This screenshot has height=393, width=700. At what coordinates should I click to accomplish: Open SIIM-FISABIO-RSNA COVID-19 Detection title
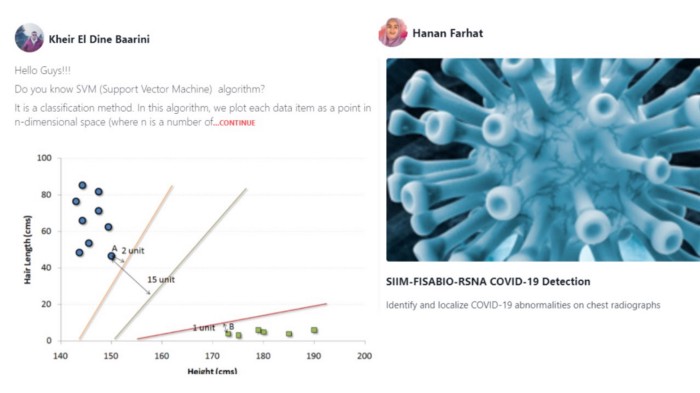tap(488, 282)
